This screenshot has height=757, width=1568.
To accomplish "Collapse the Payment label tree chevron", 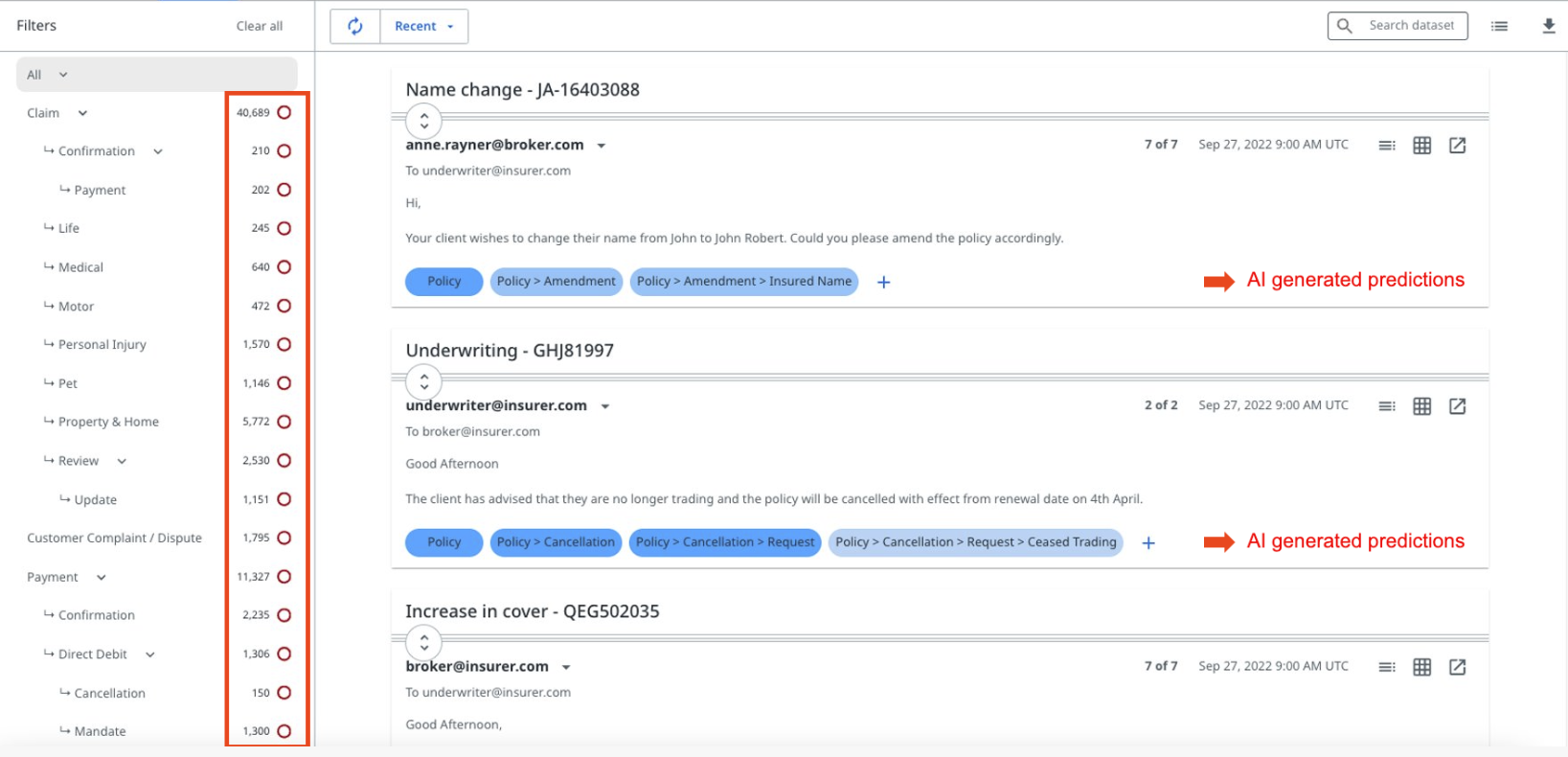I will (x=102, y=578).
